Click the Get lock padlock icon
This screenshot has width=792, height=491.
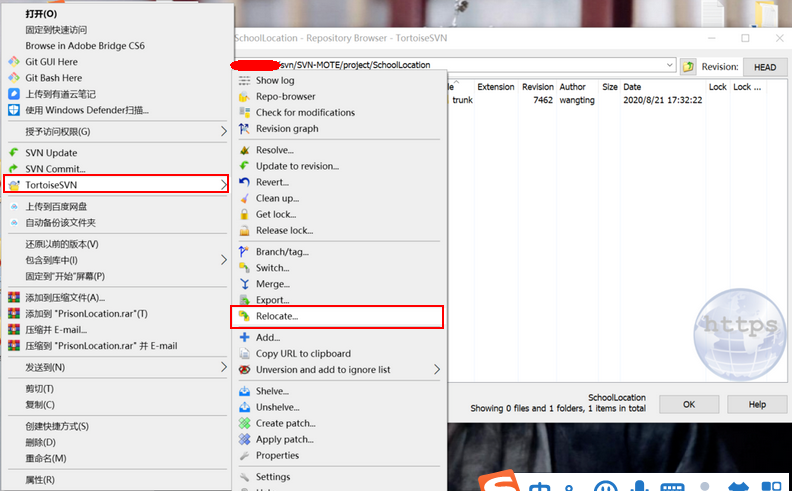[244, 215]
